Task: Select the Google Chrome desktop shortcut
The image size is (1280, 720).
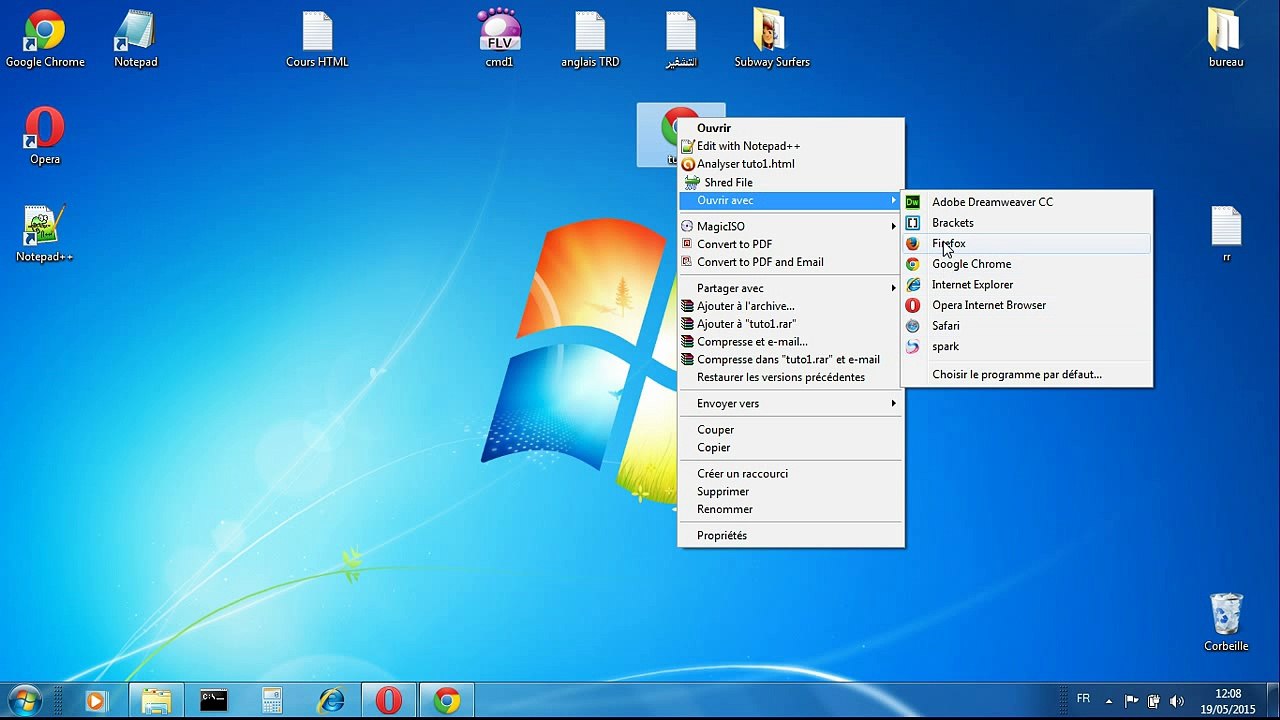Action: (45, 40)
